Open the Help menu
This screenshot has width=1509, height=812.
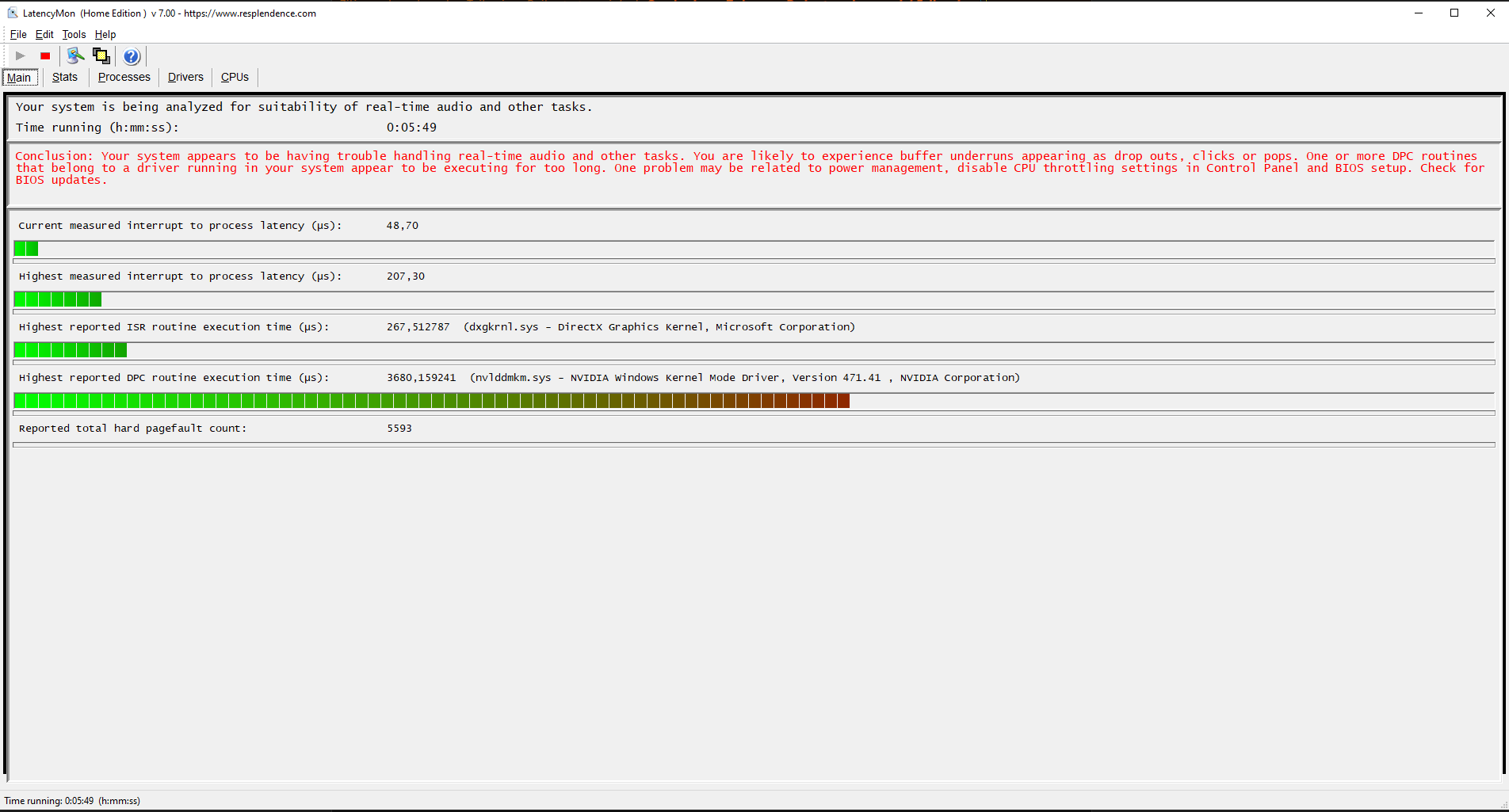(x=105, y=34)
